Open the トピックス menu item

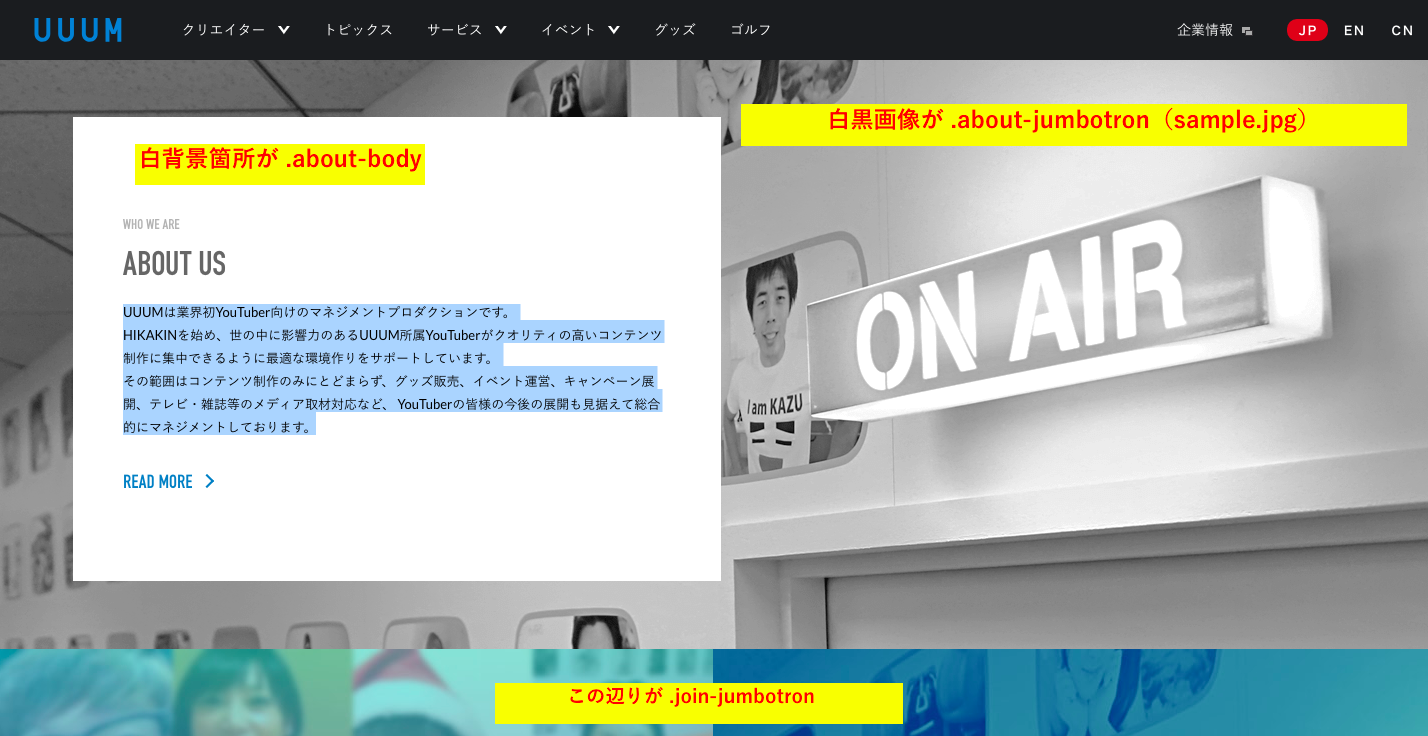(358, 30)
